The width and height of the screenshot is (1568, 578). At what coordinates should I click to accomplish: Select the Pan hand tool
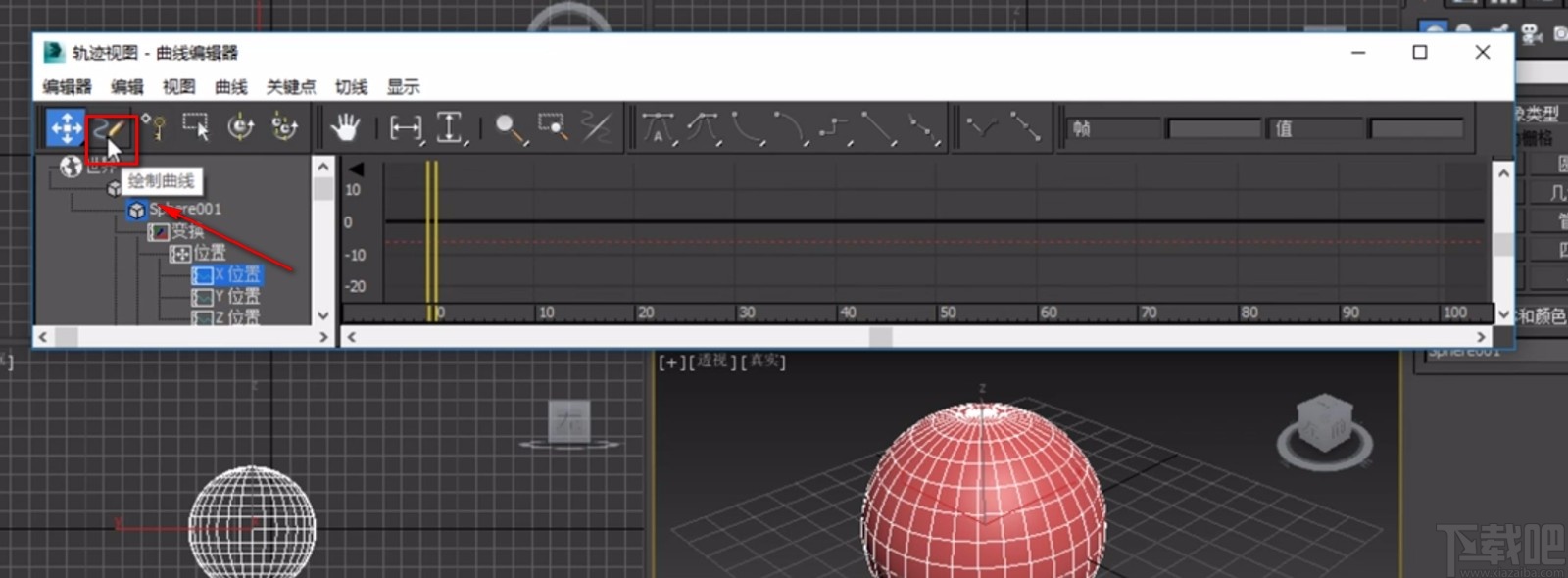345,127
